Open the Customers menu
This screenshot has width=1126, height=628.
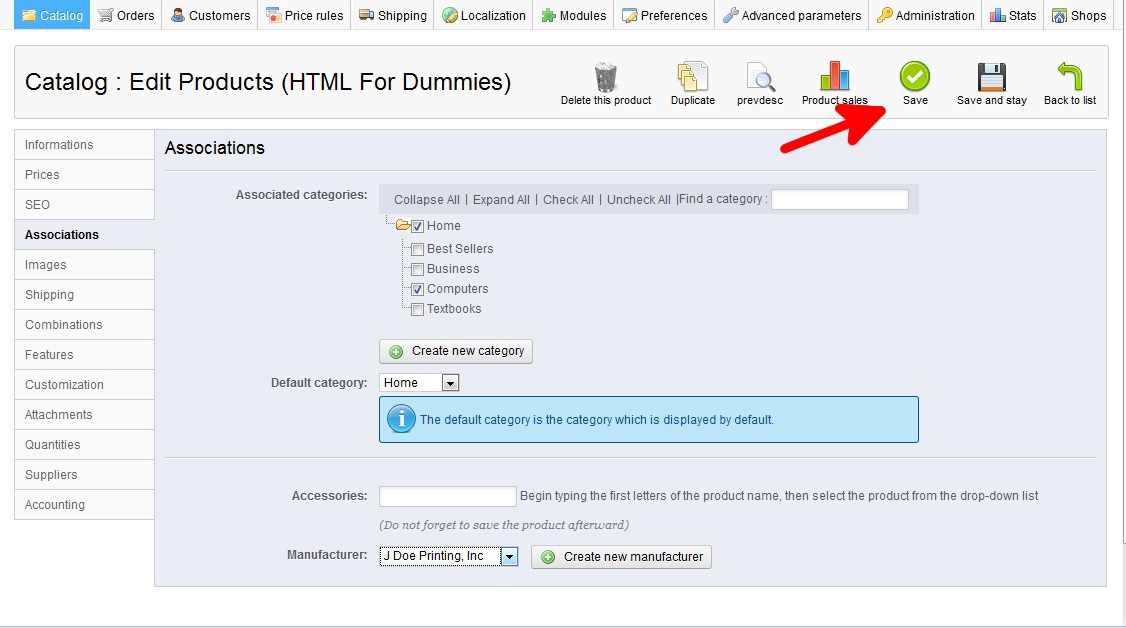(210, 15)
